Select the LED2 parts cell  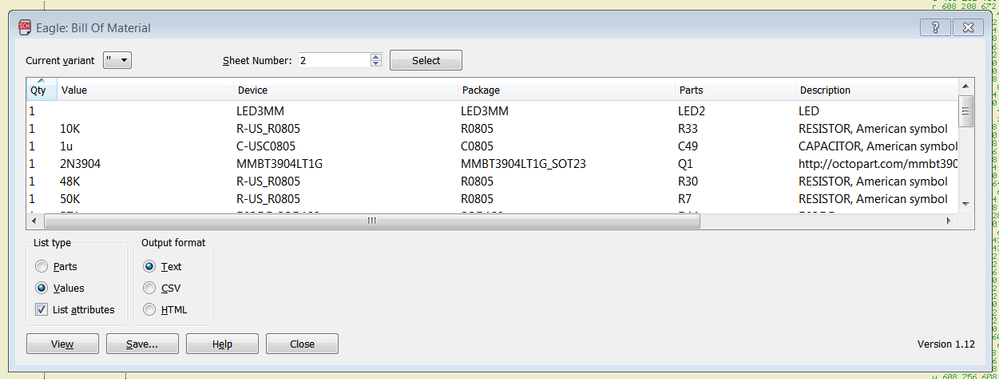click(692, 111)
